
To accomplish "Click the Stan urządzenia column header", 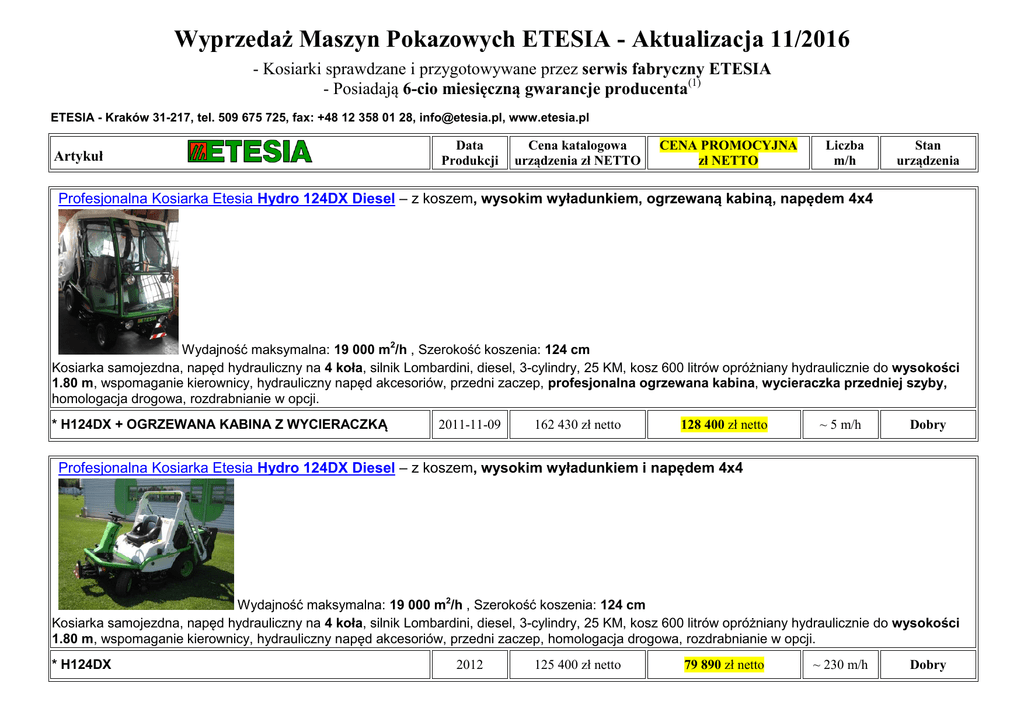I will click(x=927, y=153).
